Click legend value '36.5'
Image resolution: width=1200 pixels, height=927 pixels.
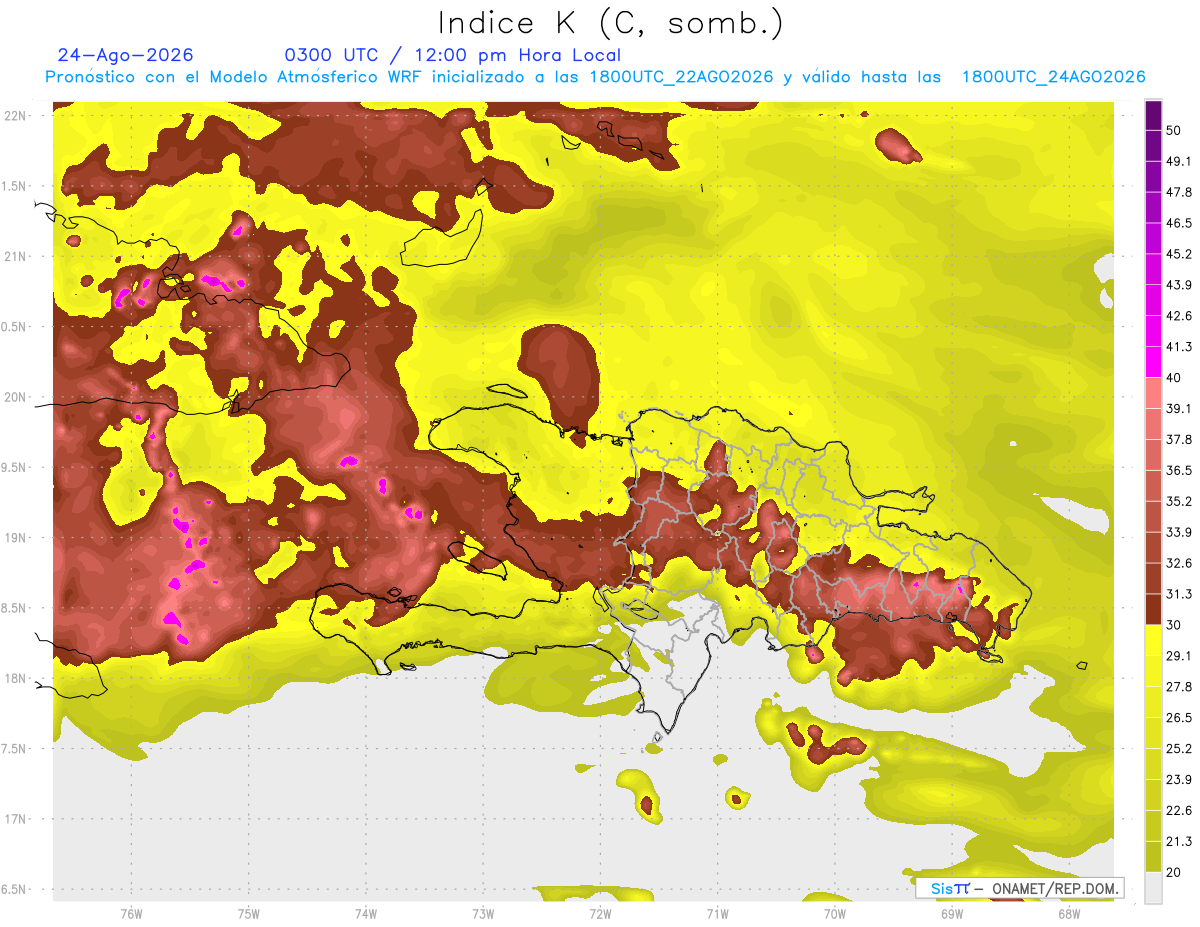tap(1177, 471)
